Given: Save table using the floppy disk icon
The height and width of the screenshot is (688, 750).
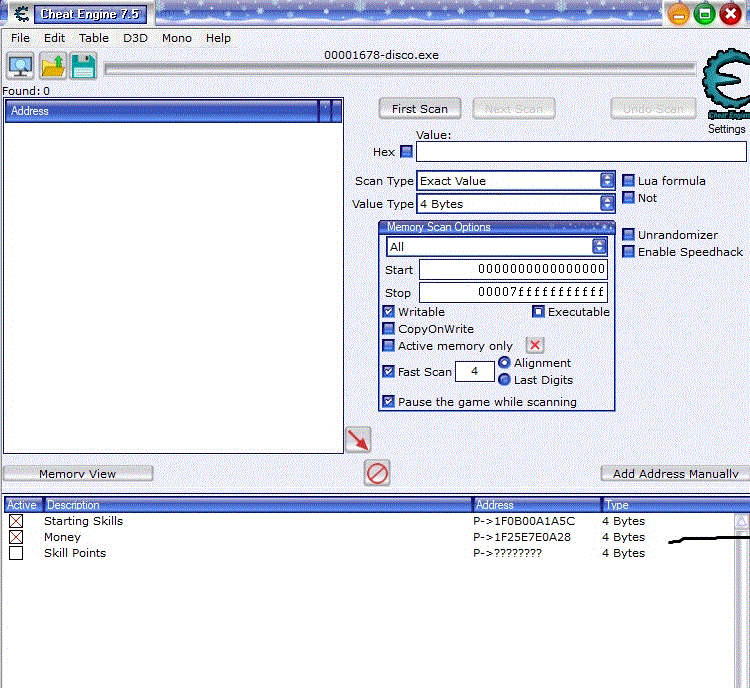Looking at the screenshot, I should tap(84, 66).
